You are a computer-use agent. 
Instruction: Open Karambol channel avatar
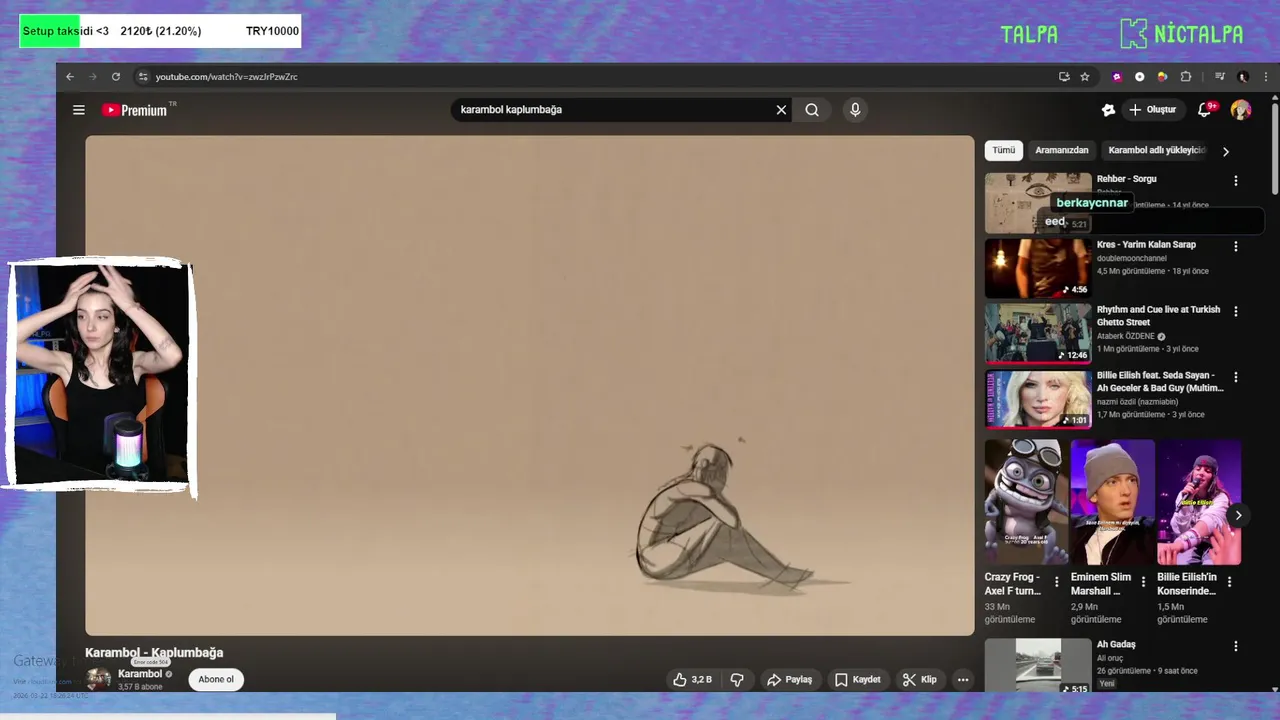[x=98, y=680]
